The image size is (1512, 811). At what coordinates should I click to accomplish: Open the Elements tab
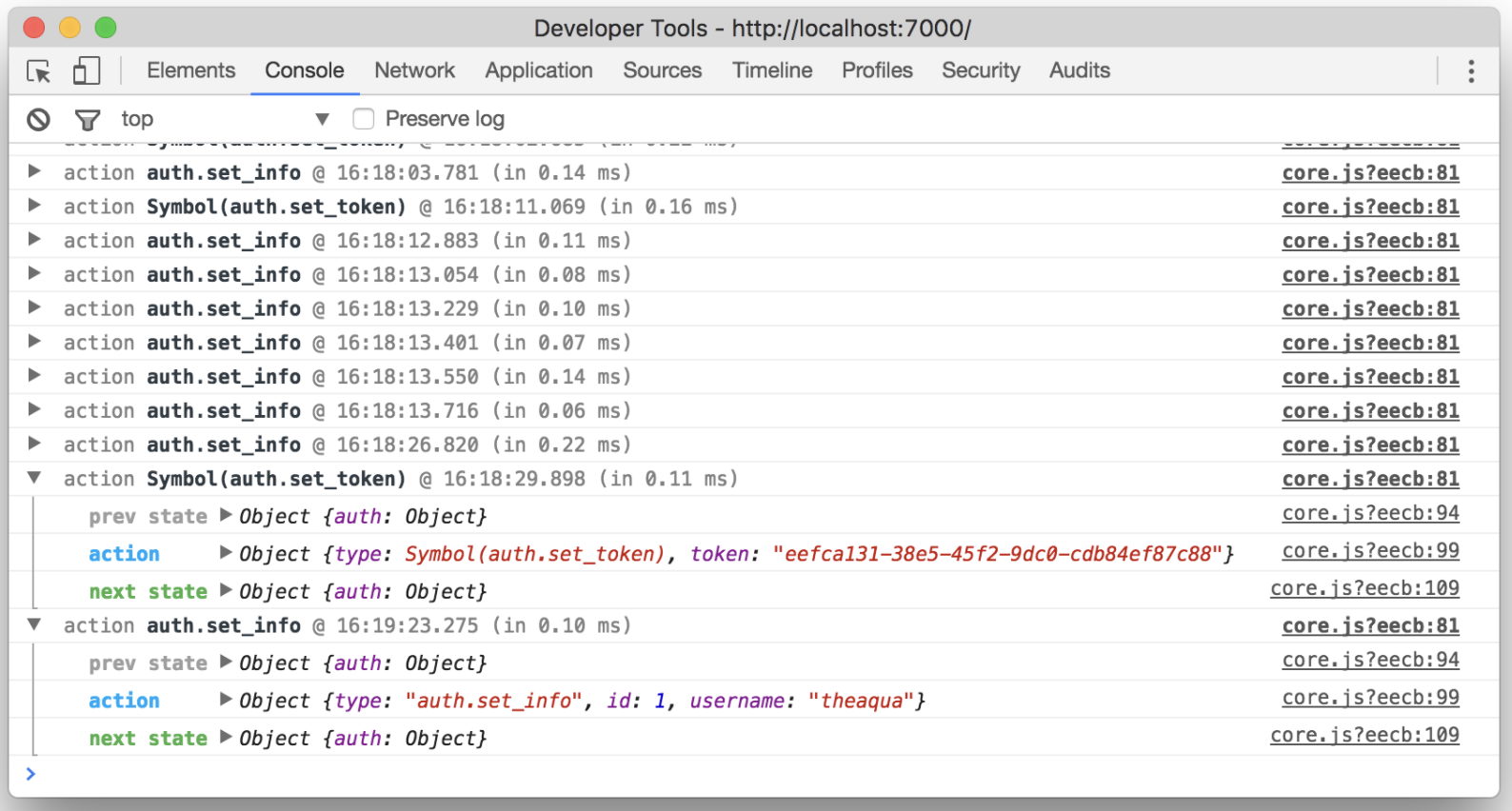pos(190,70)
